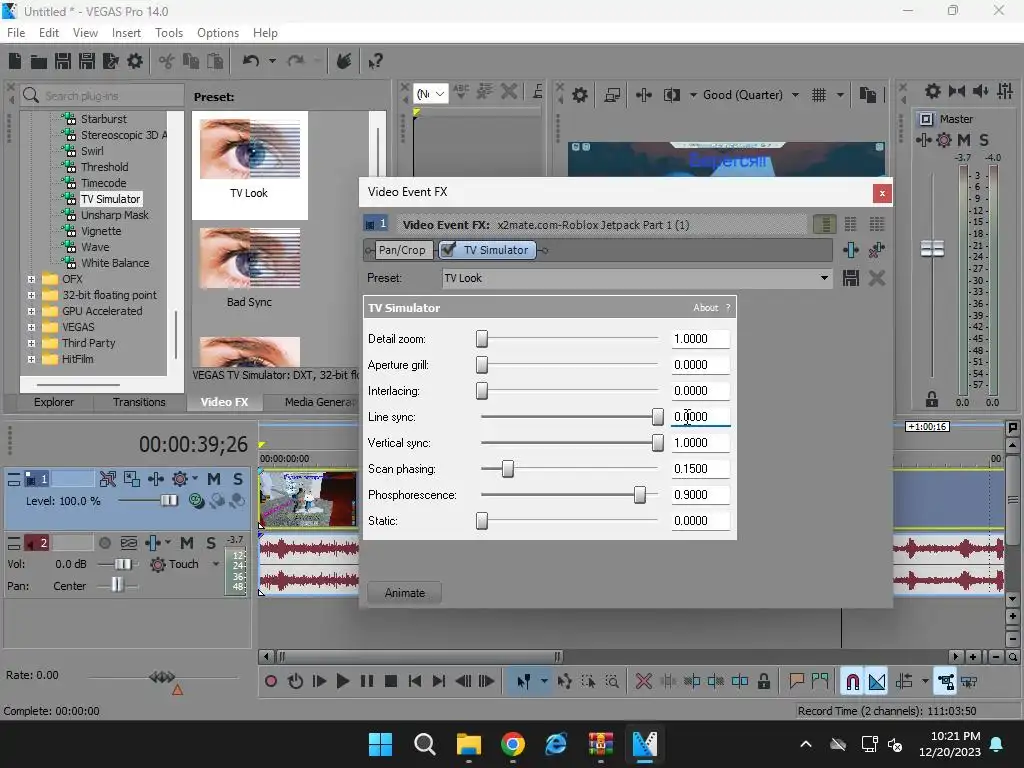Viewport: 1024px width, 768px height.
Task: Click Copy Snapshot icon in preview toolbar
Action: (867, 95)
